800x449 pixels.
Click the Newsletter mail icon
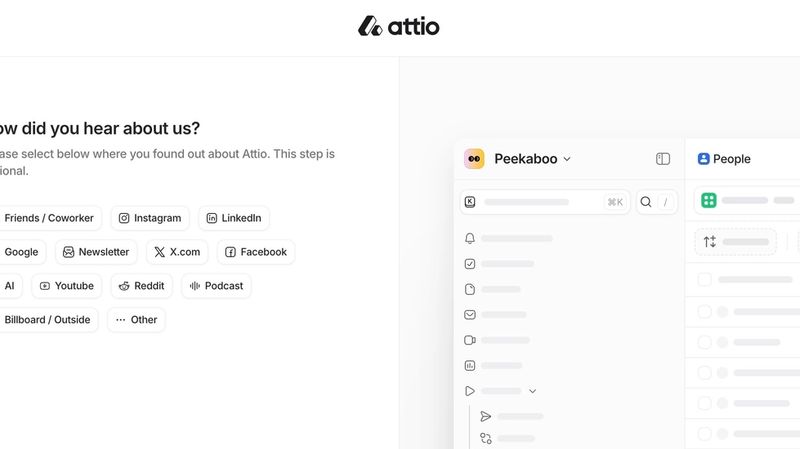(x=68, y=252)
